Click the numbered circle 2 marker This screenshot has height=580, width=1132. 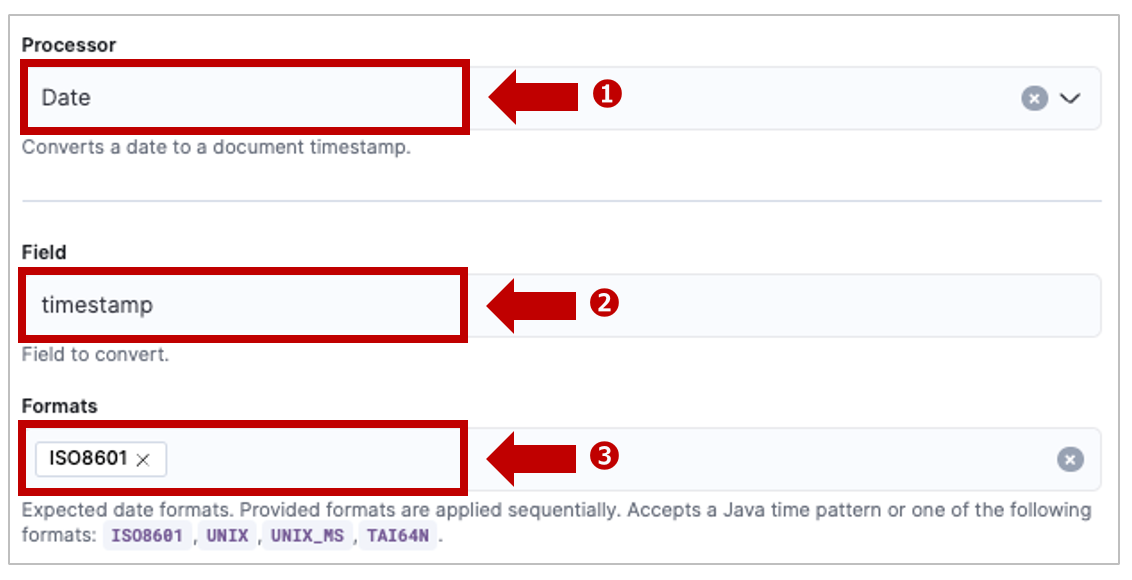(x=605, y=303)
